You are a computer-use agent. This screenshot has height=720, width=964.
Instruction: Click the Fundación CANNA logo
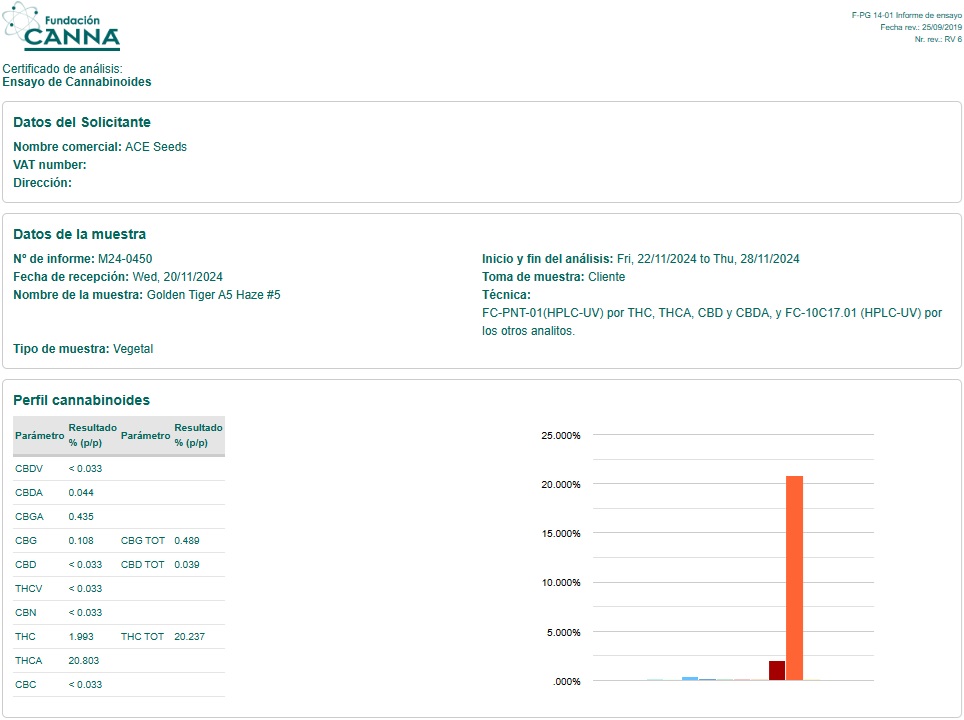click(x=61, y=26)
